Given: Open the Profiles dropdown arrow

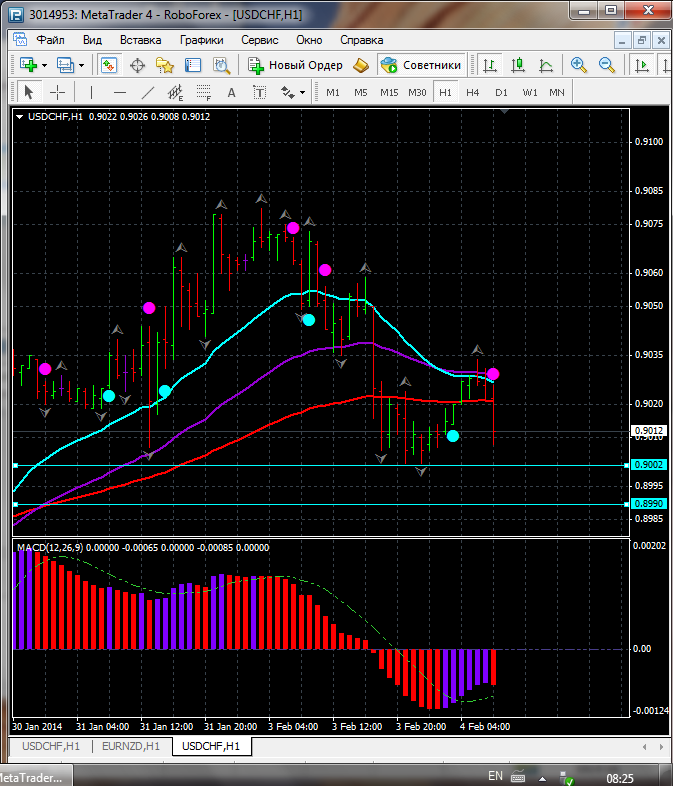Looking at the screenshot, I should pos(81,65).
